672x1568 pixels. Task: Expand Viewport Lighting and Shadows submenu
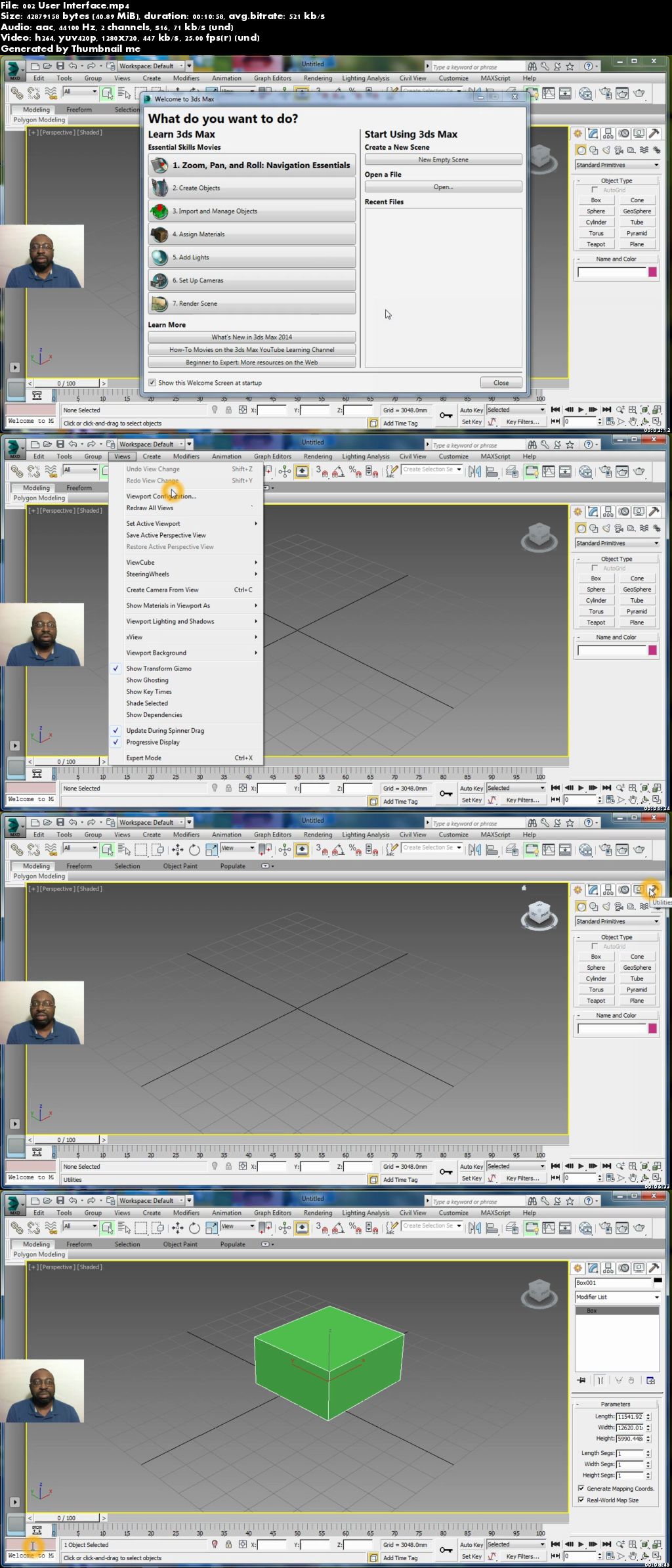tap(186, 622)
